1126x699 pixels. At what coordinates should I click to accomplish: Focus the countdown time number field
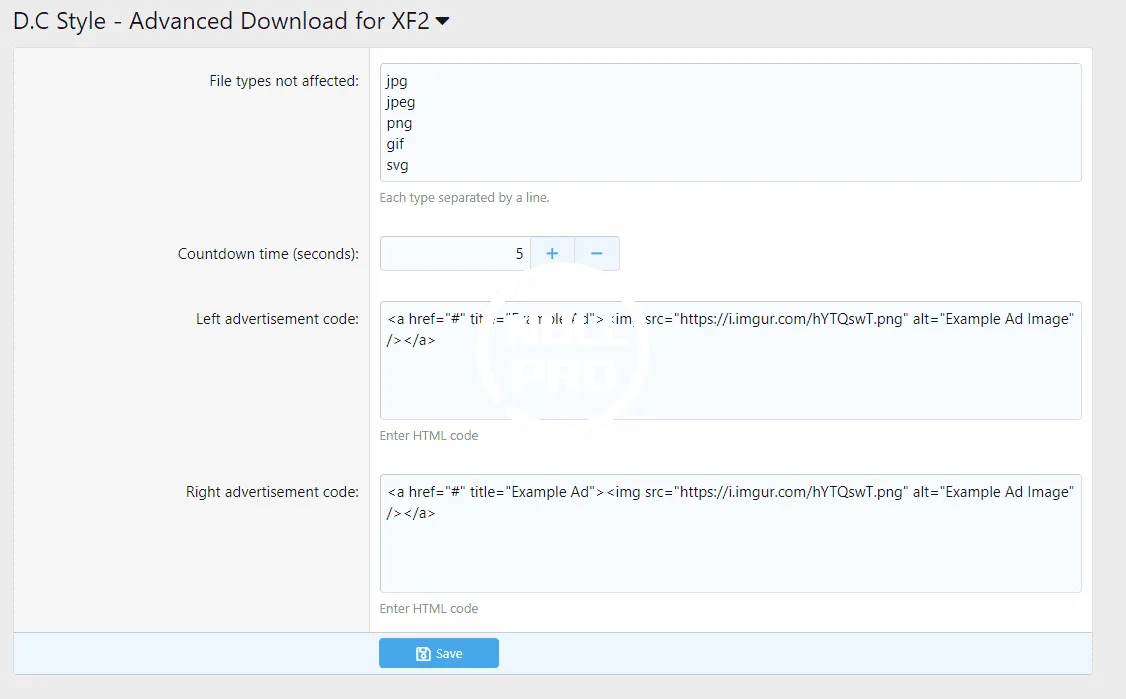(x=455, y=254)
